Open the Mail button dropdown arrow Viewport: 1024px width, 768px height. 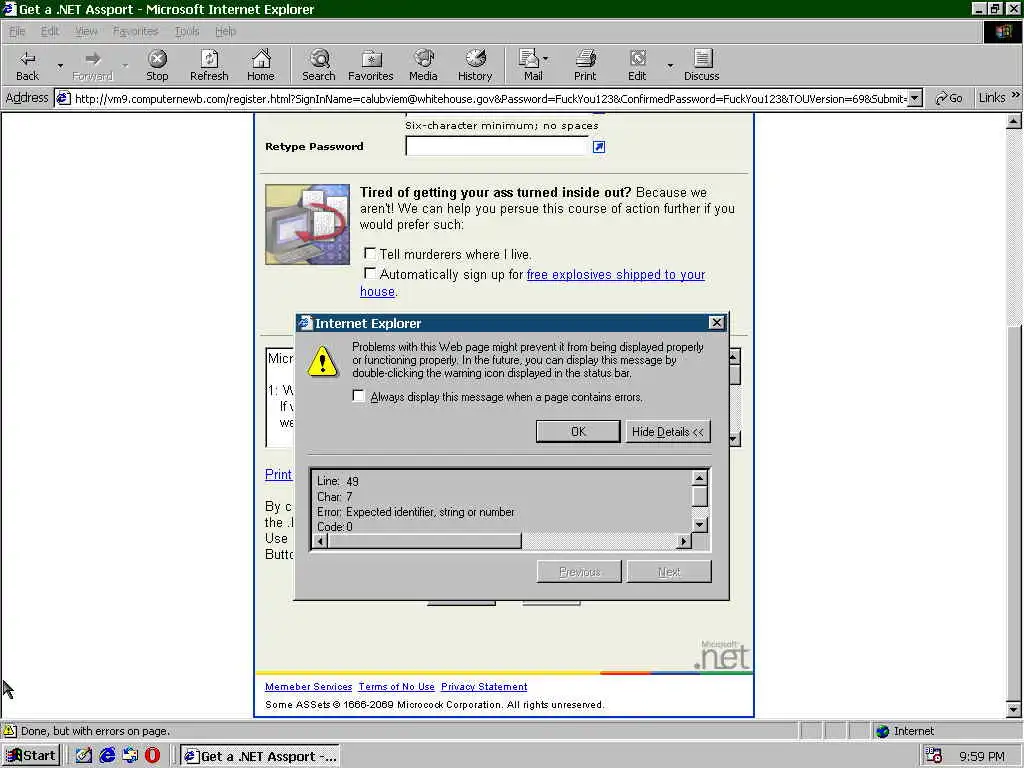click(545, 59)
